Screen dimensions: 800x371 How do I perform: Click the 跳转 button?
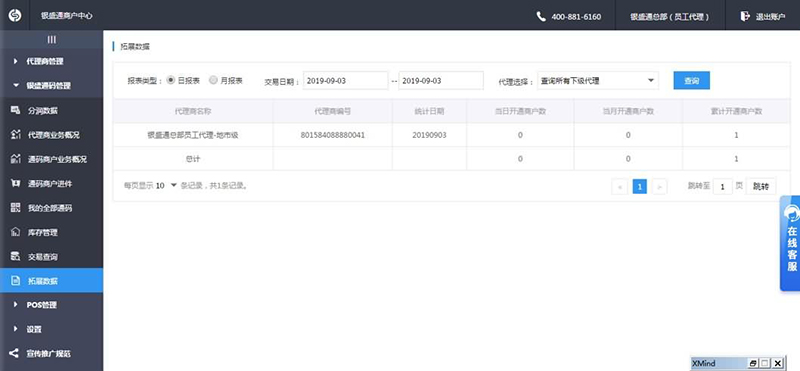click(x=761, y=186)
